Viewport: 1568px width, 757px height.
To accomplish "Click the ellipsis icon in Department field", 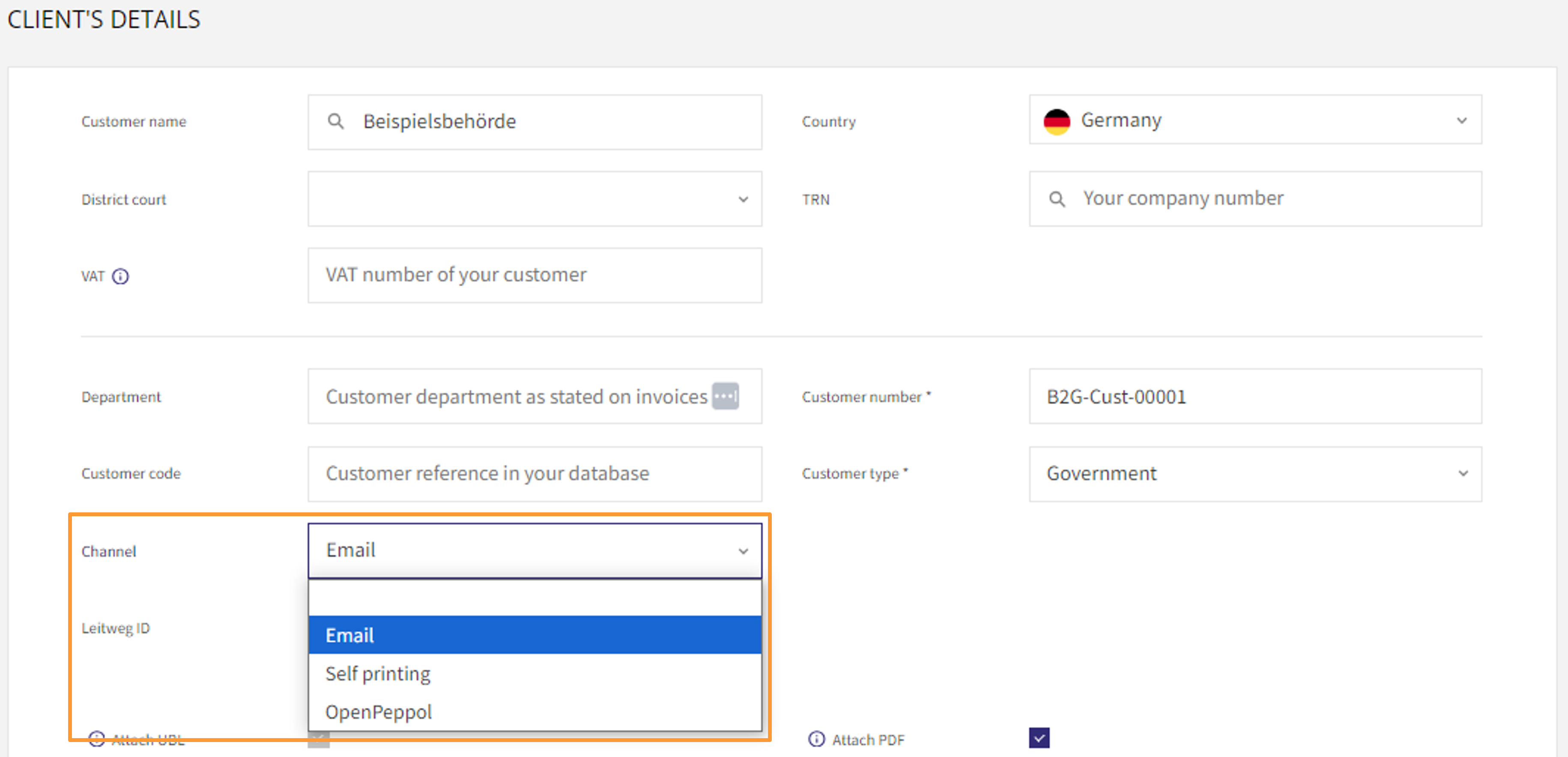I will [726, 396].
